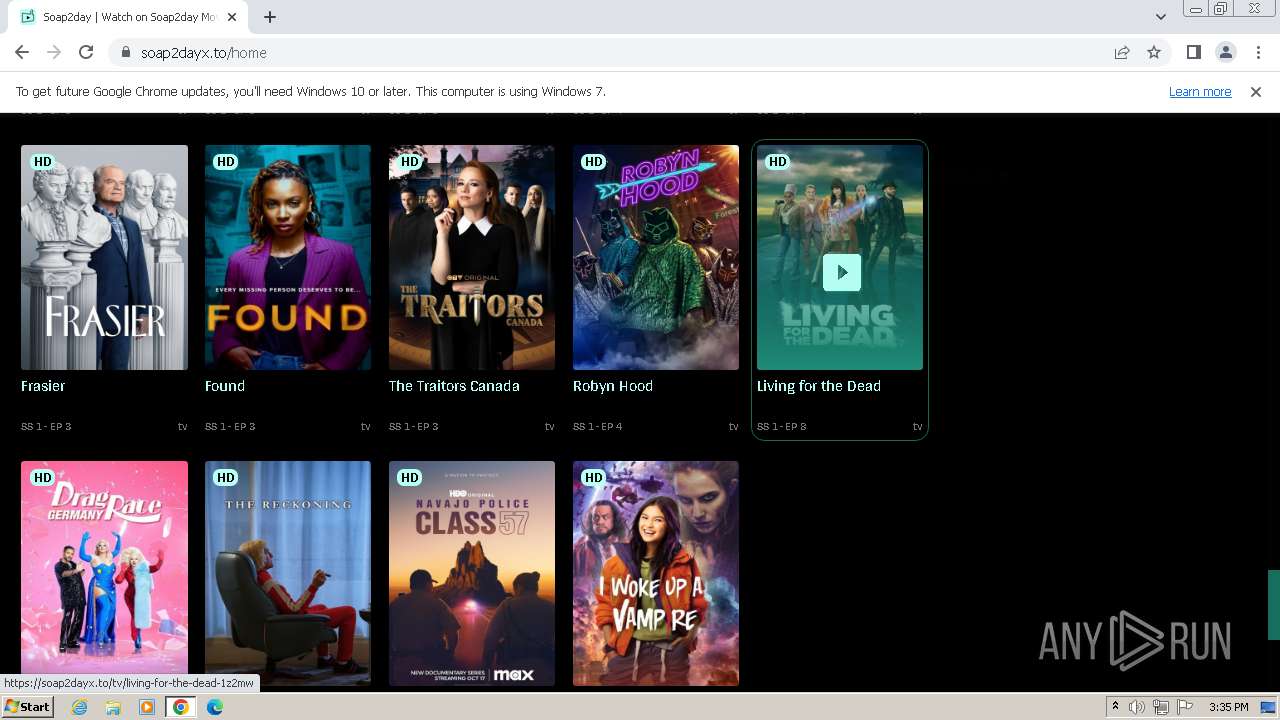This screenshot has width=1280, height=720.
Task: Expand the tab search dropdown
Action: 1160,17
